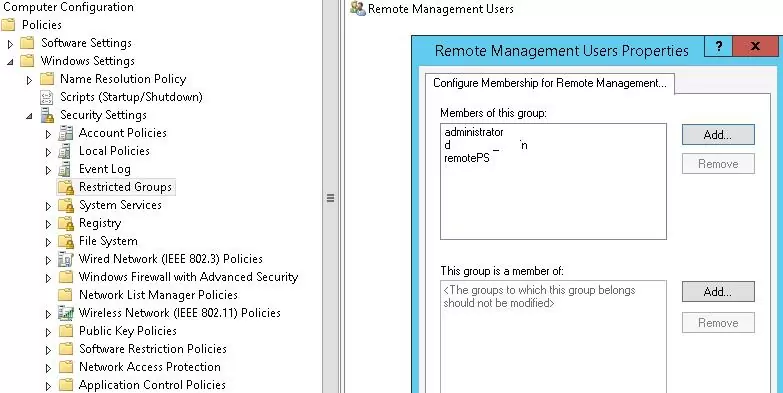This screenshot has width=783, height=393.
Task: Expand the Event Log node
Action: click(x=48, y=170)
